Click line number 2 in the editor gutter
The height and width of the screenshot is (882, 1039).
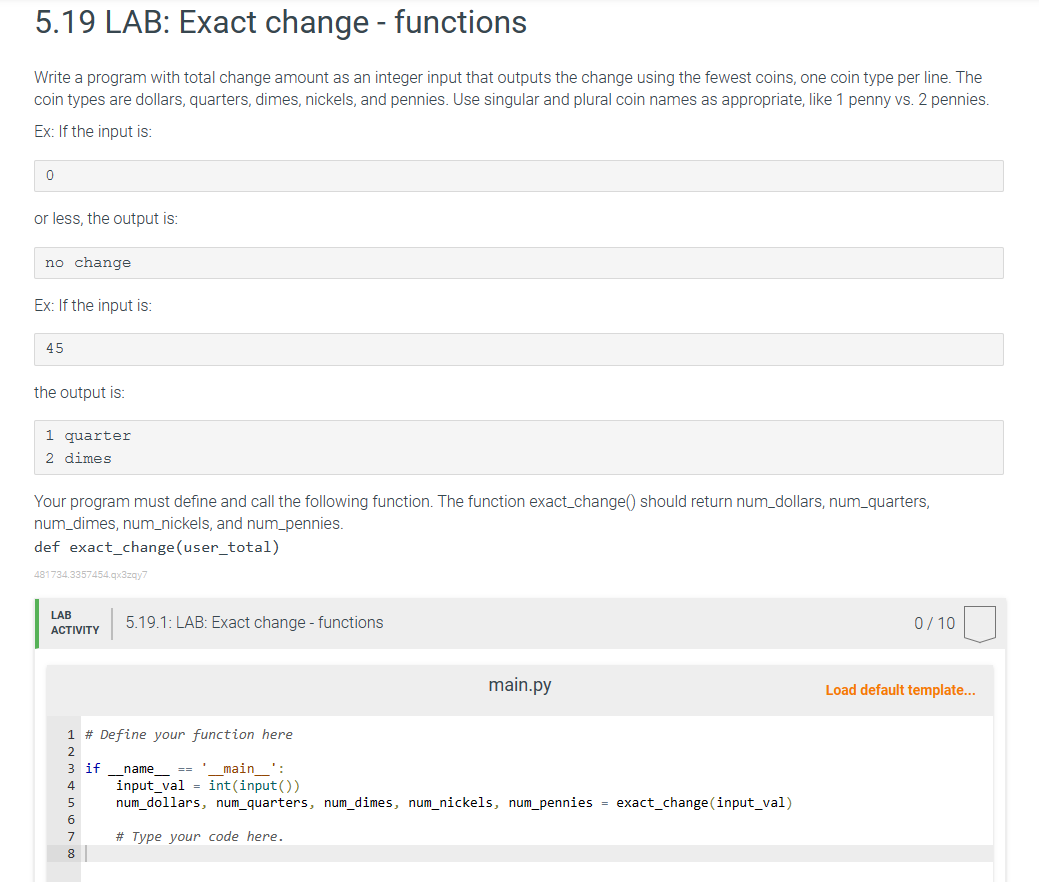point(70,751)
